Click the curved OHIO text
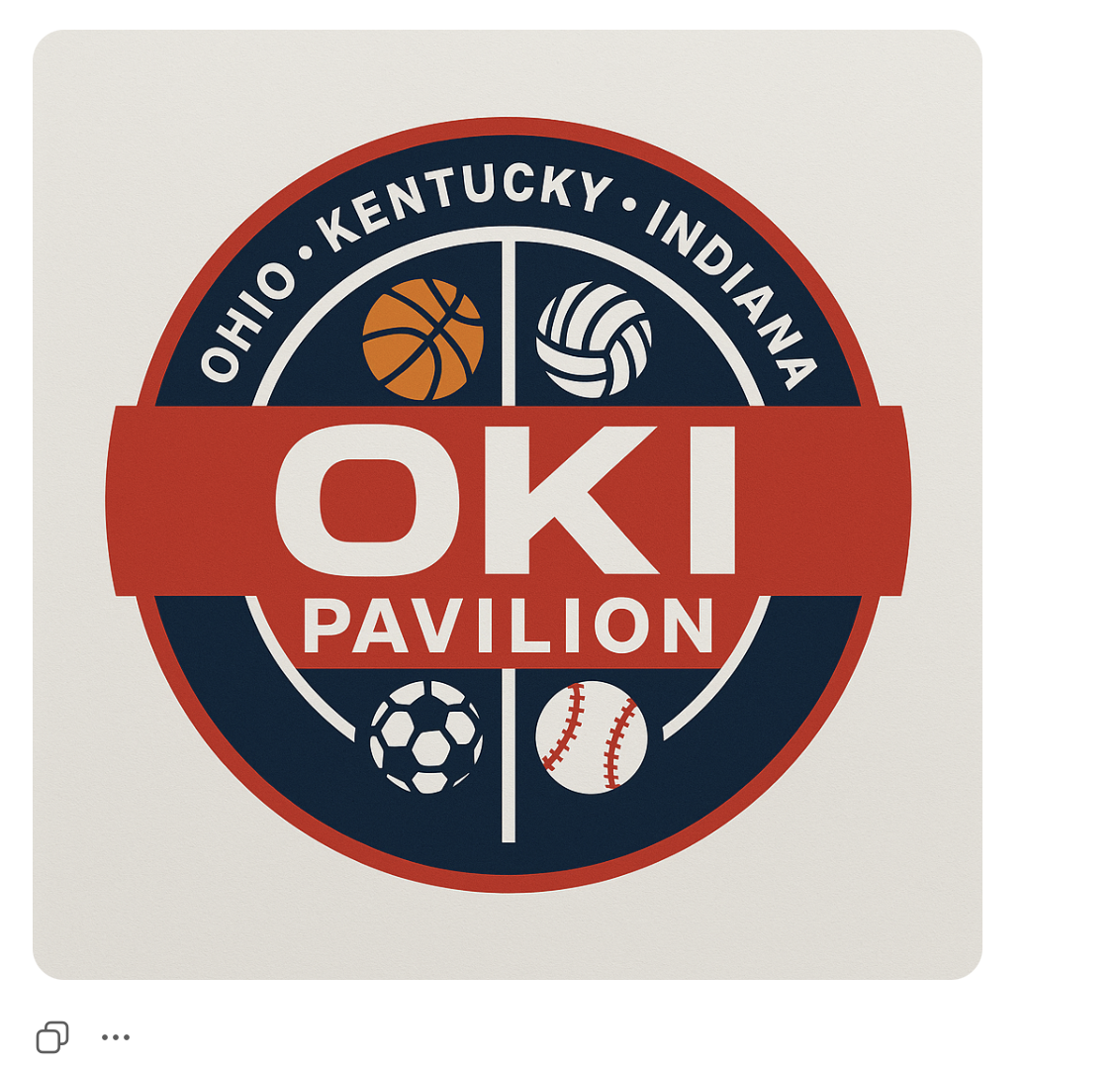This screenshot has width=1120, height=1071. [x=246, y=323]
